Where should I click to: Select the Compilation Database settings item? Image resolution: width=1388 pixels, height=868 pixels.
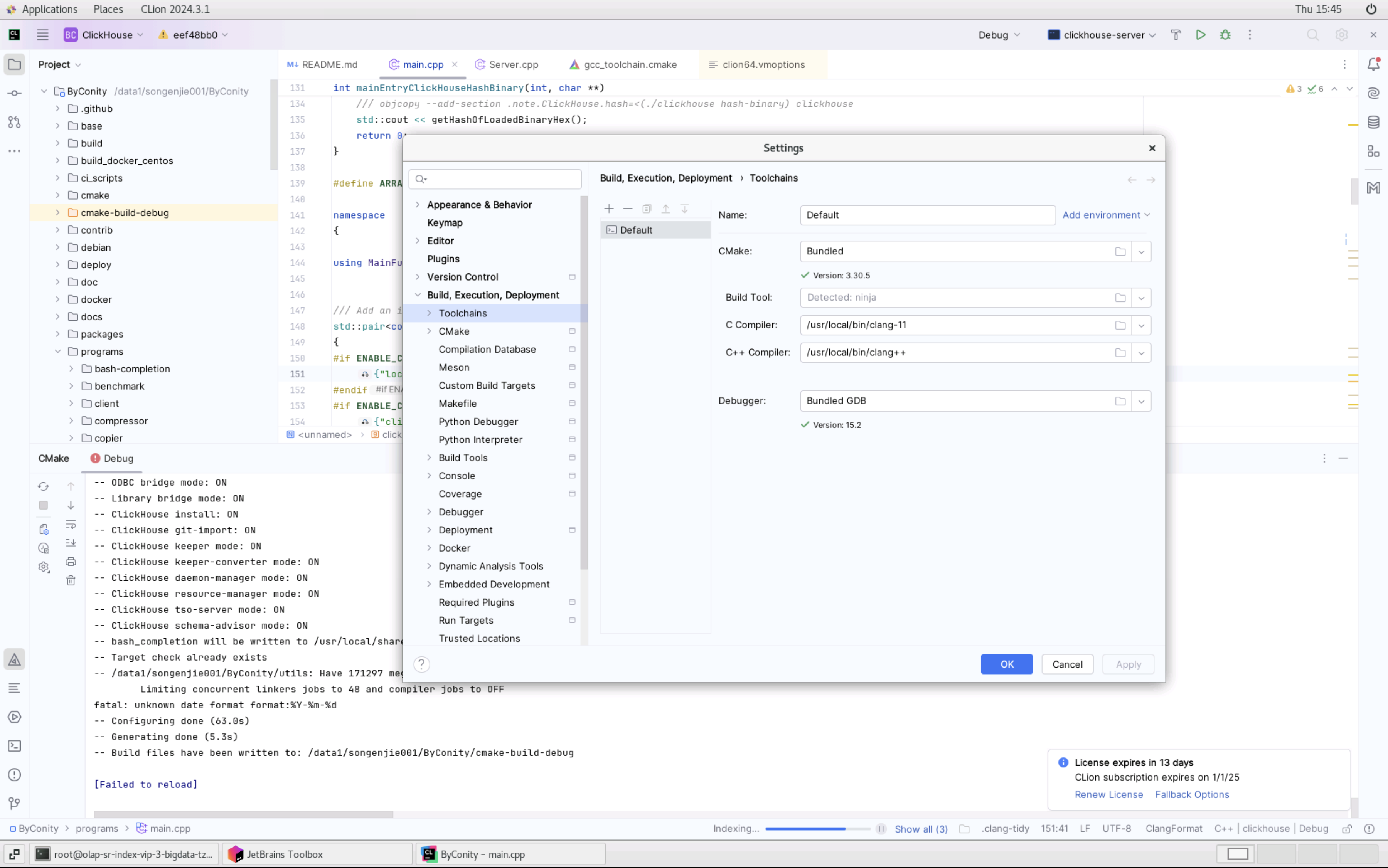coord(487,350)
